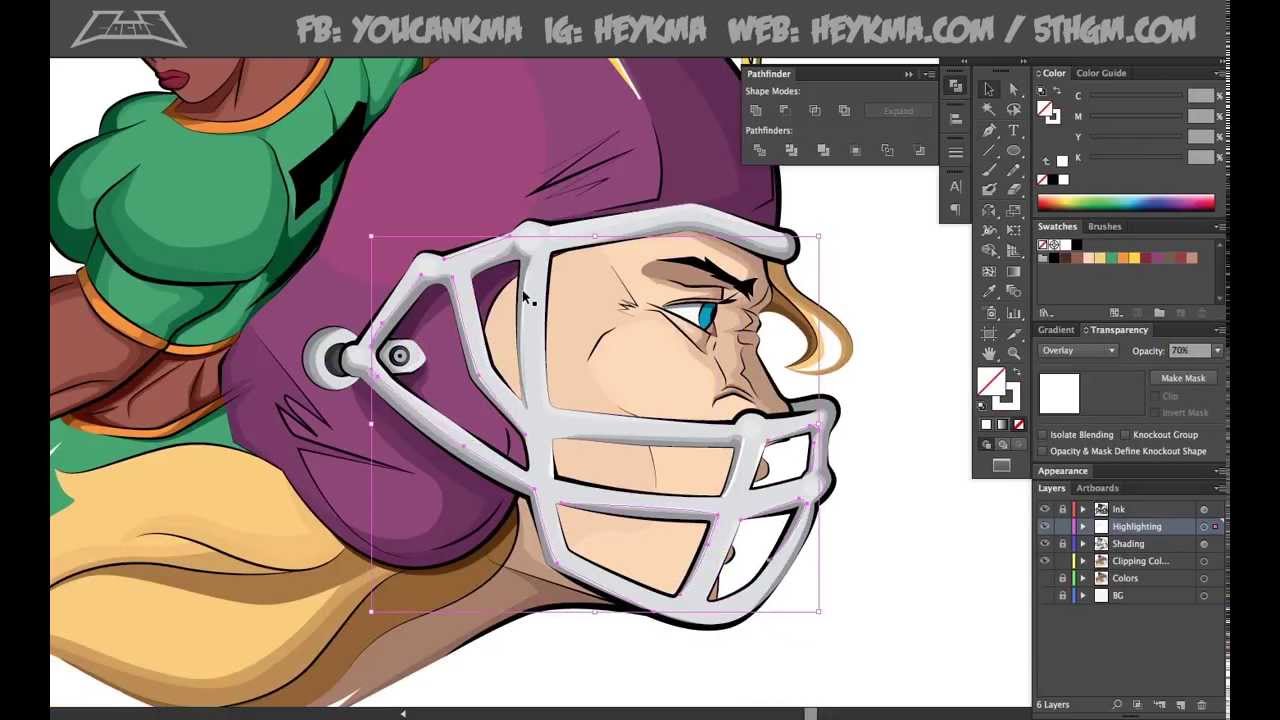Select the Gradient tool in toolbox
This screenshot has height=720, width=1280.
coord(1014,272)
